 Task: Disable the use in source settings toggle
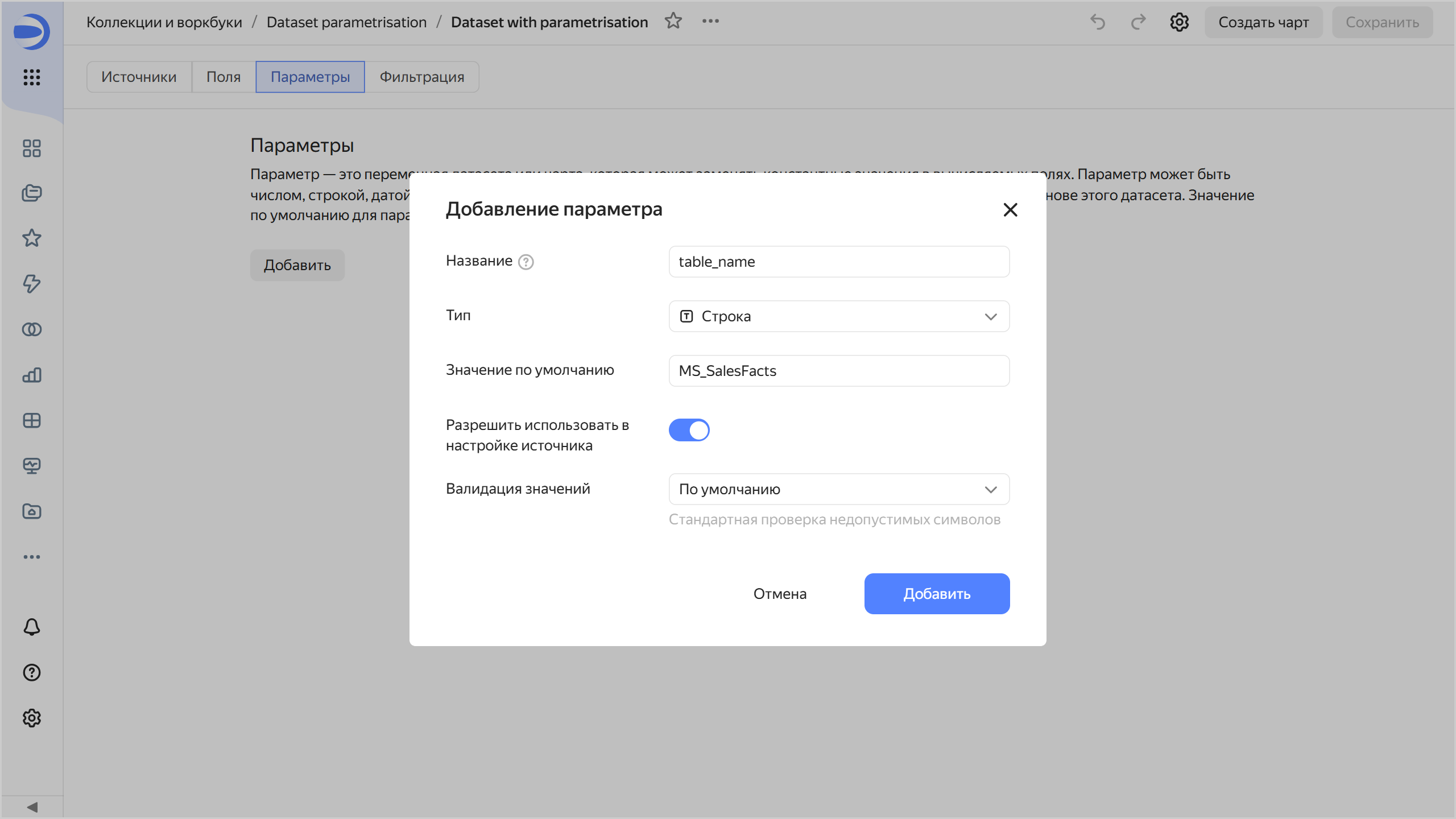click(689, 430)
